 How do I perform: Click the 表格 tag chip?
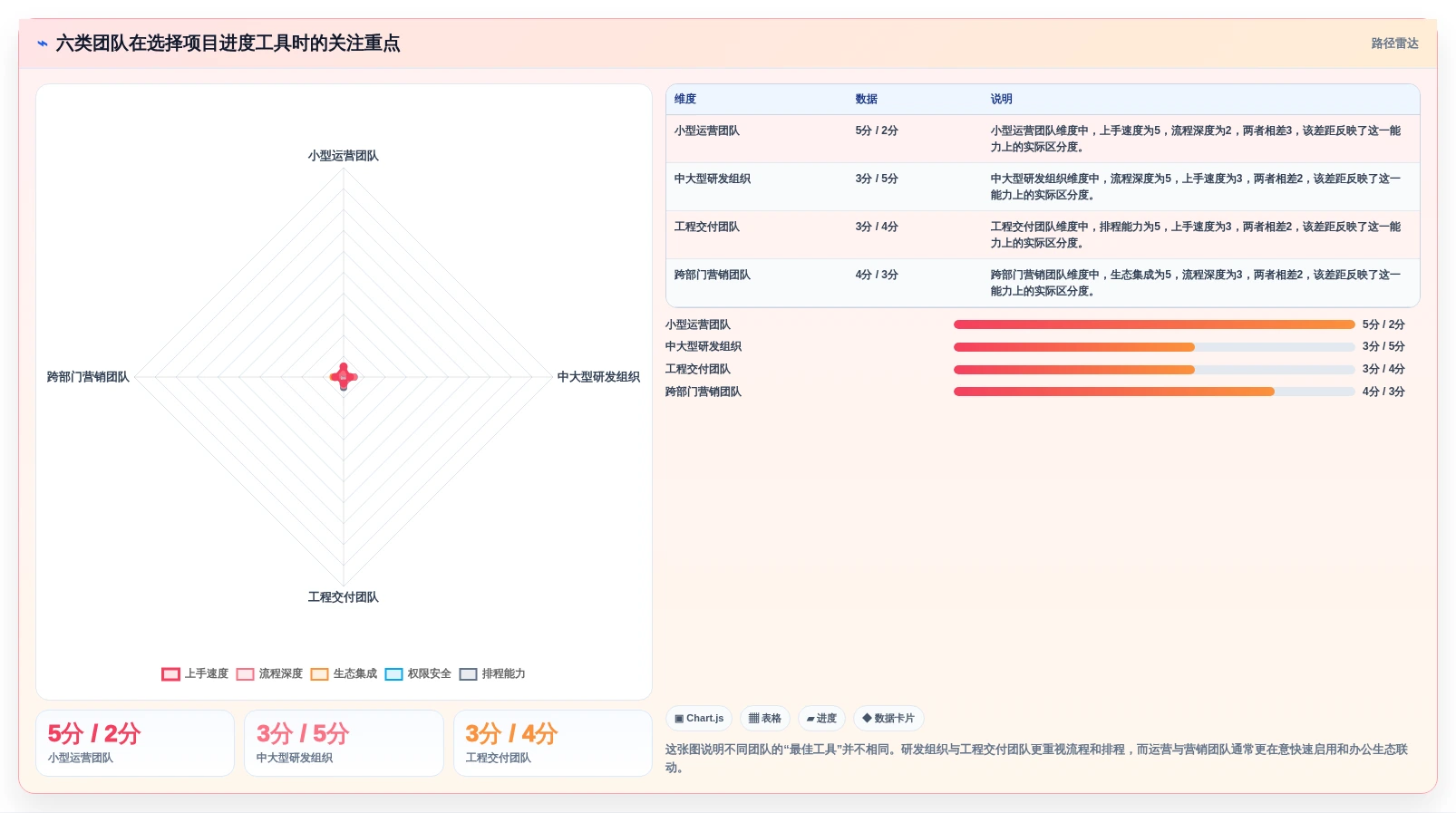click(765, 718)
